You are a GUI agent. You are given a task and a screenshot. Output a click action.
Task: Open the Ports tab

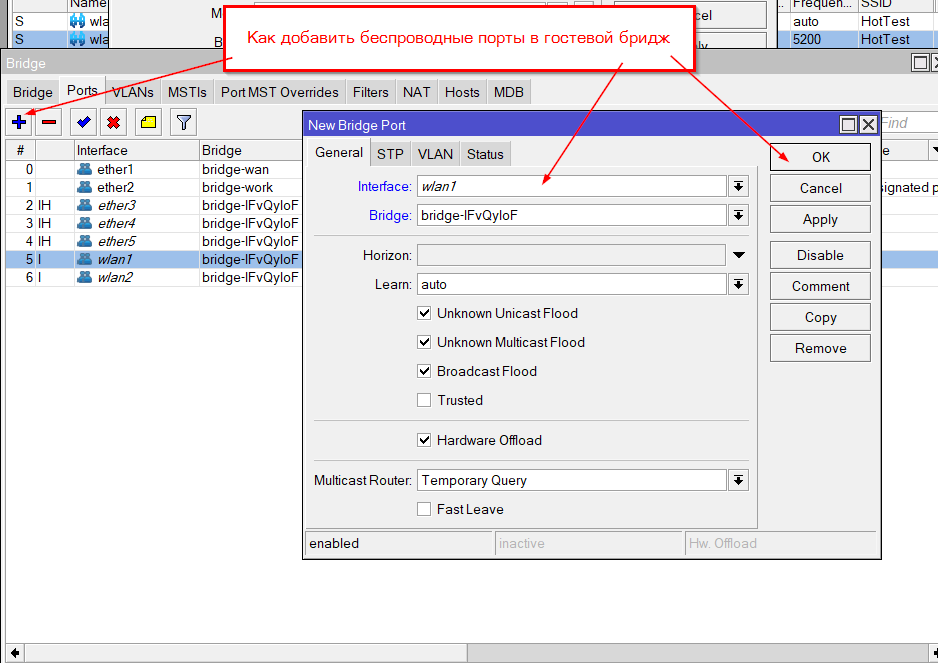tap(83, 90)
